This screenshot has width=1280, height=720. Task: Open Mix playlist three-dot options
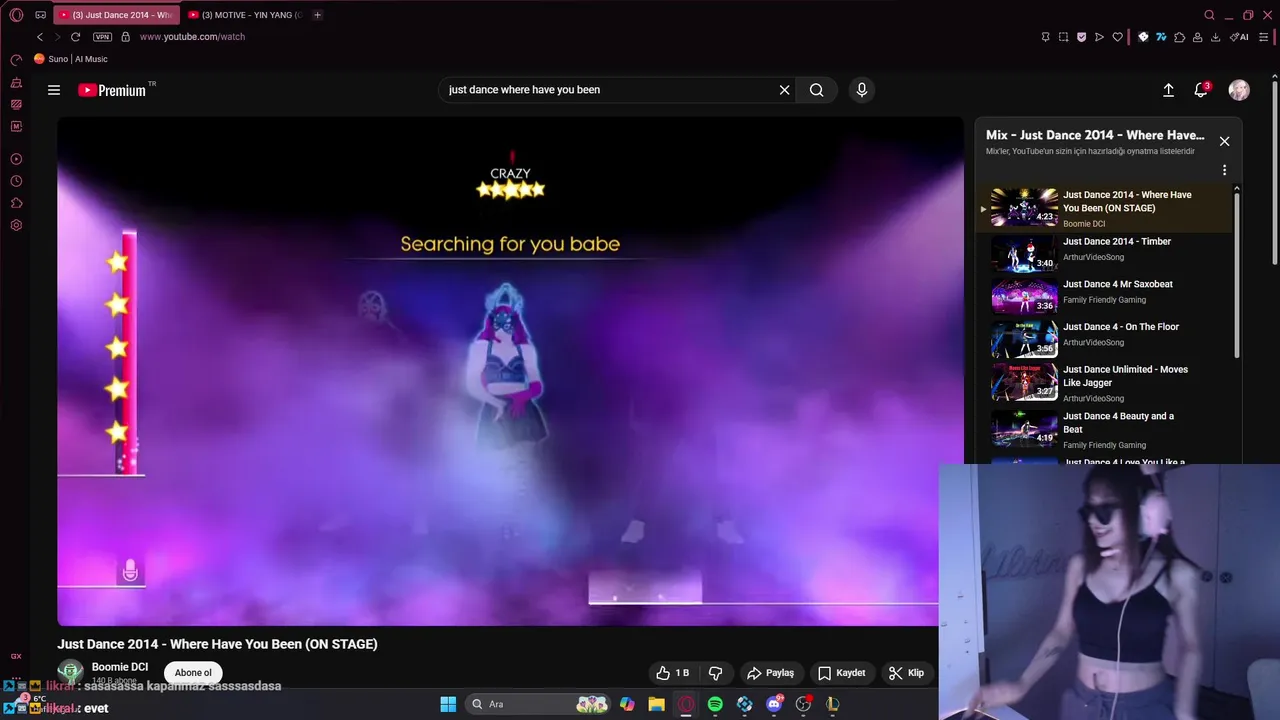[1224, 170]
